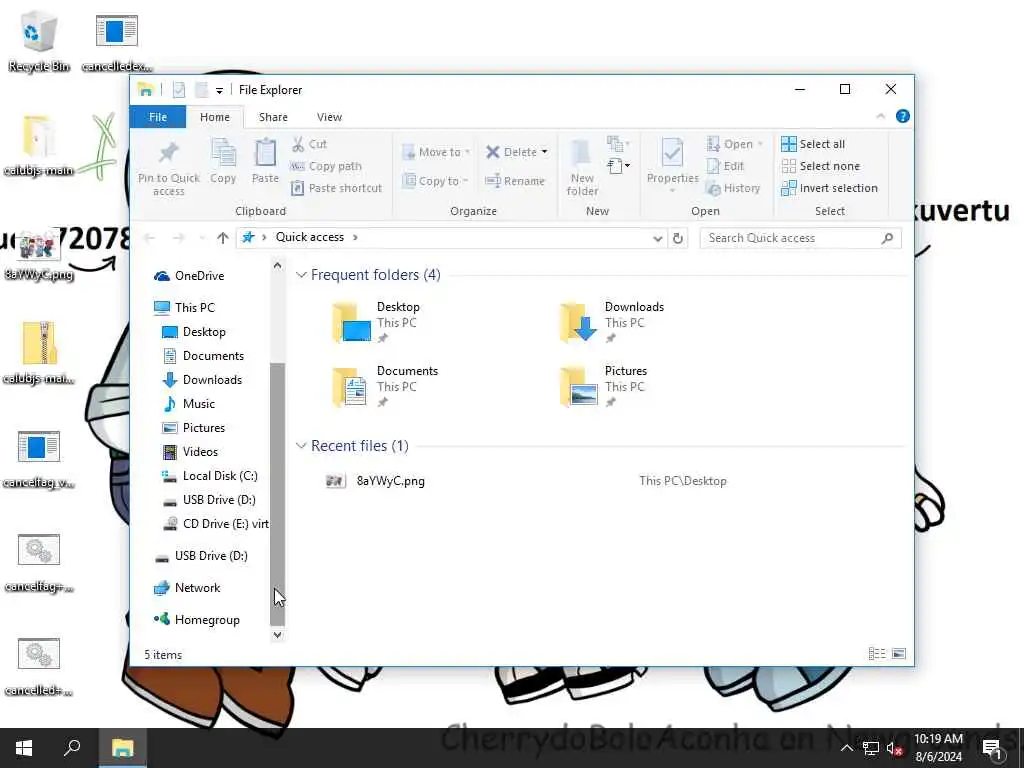Open the Delete dropdown arrow
The image size is (1024, 768).
545,152
